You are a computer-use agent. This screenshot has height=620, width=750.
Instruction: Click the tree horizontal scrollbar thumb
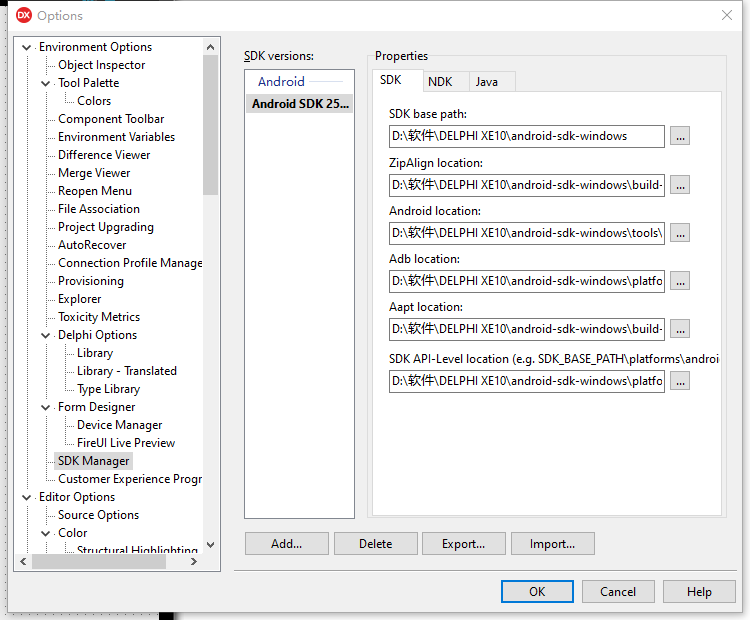coord(99,562)
